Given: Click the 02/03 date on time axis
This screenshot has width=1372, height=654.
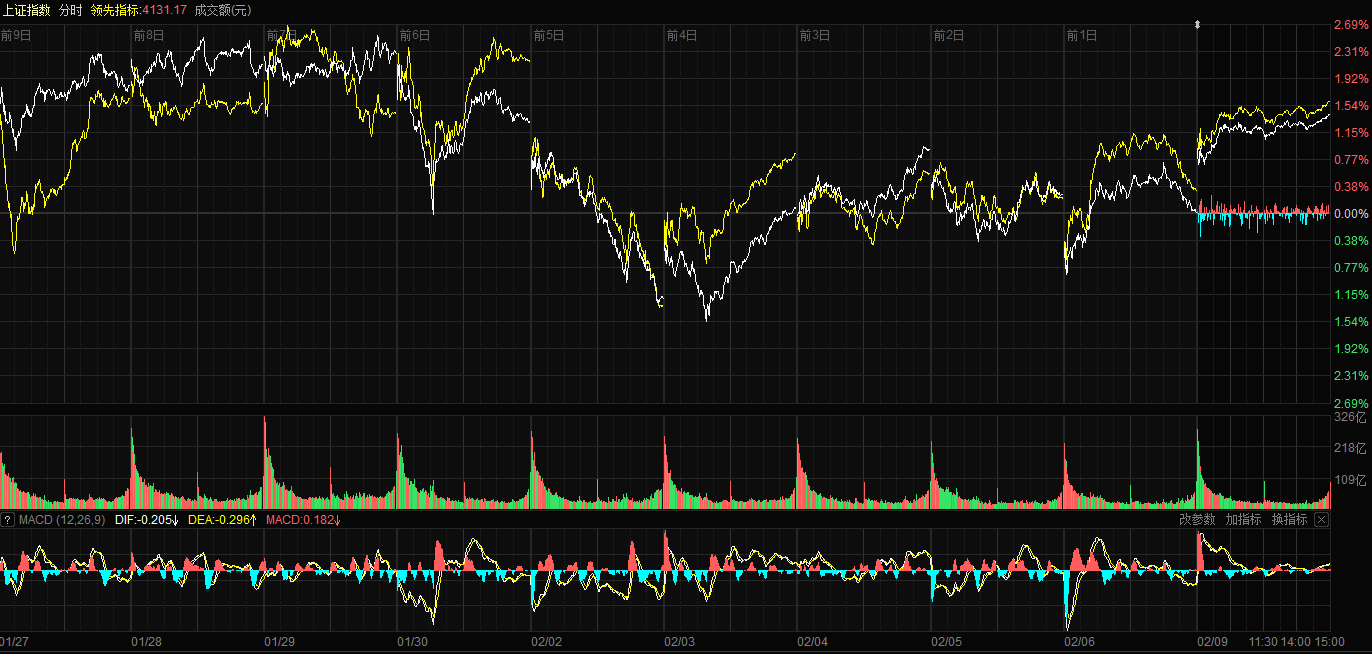Looking at the screenshot, I should pos(679,641).
